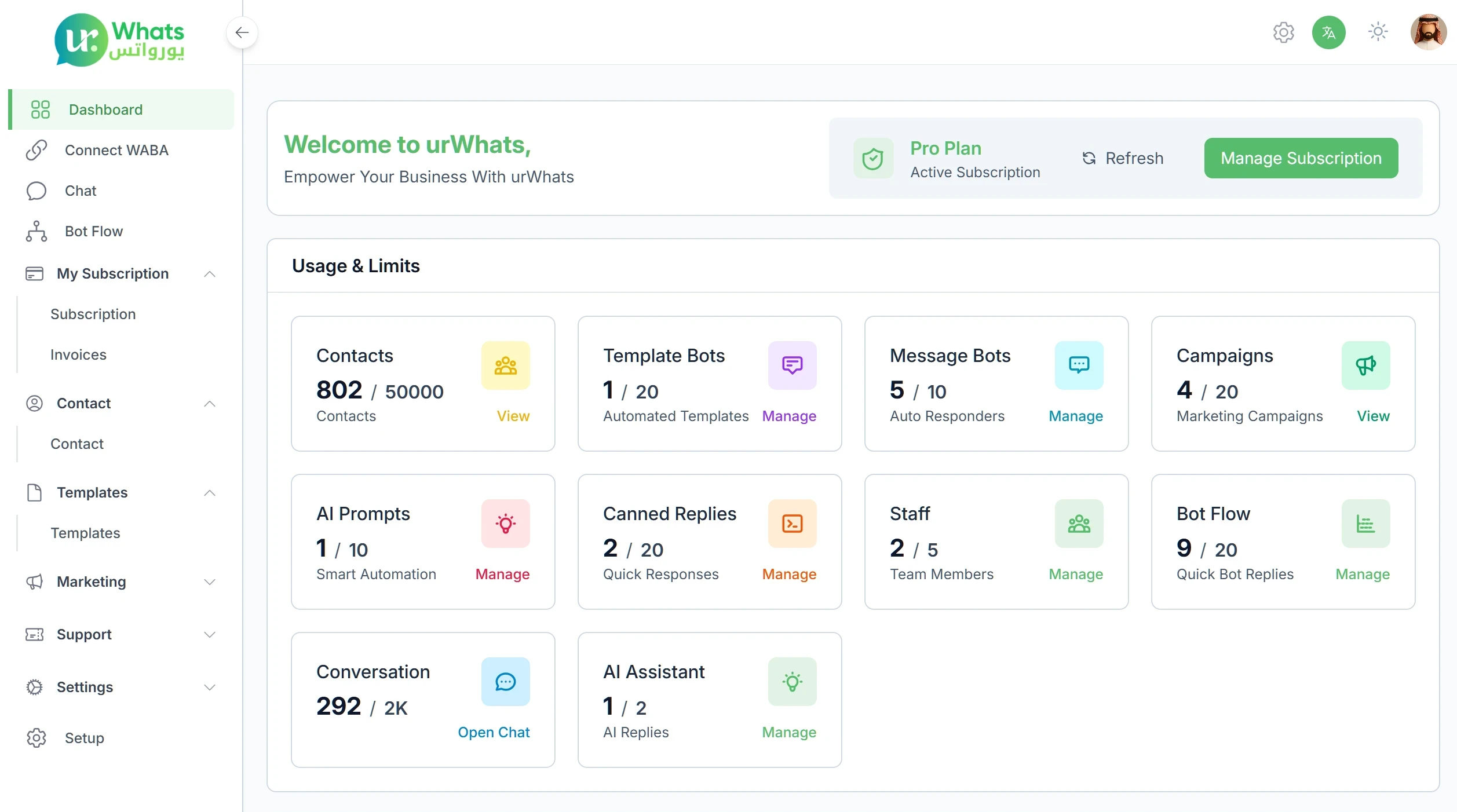The height and width of the screenshot is (812, 1457).
Task: Select the Dashboard navigation item
Action: click(106, 109)
